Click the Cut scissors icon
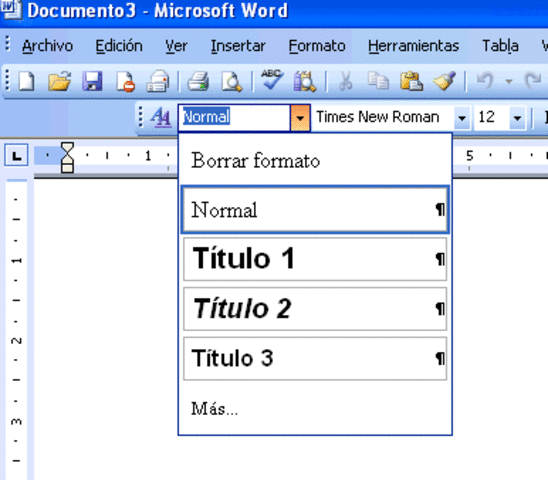 (x=345, y=81)
